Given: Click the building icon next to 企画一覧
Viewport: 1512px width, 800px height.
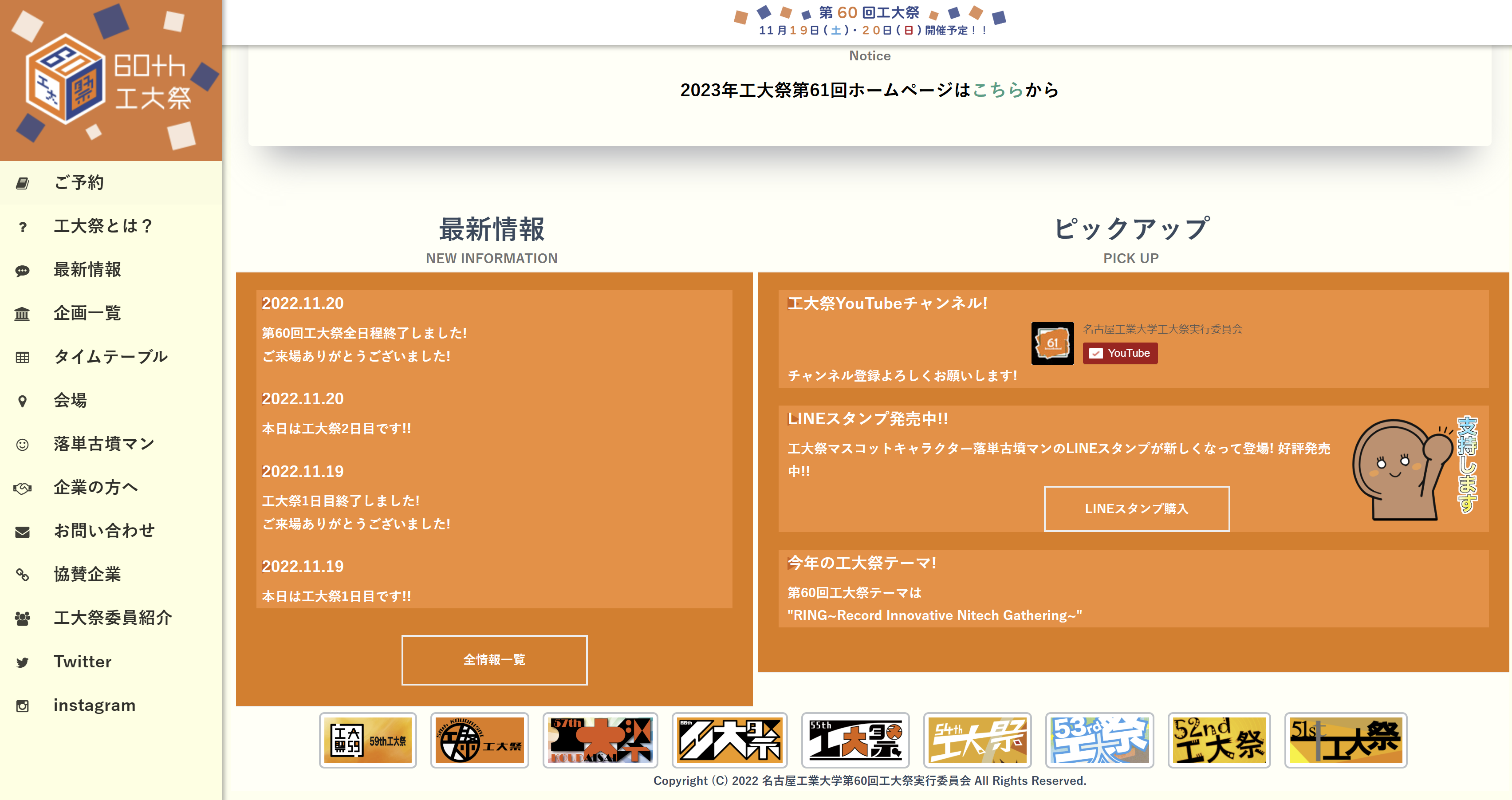Looking at the screenshot, I should (22, 314).
